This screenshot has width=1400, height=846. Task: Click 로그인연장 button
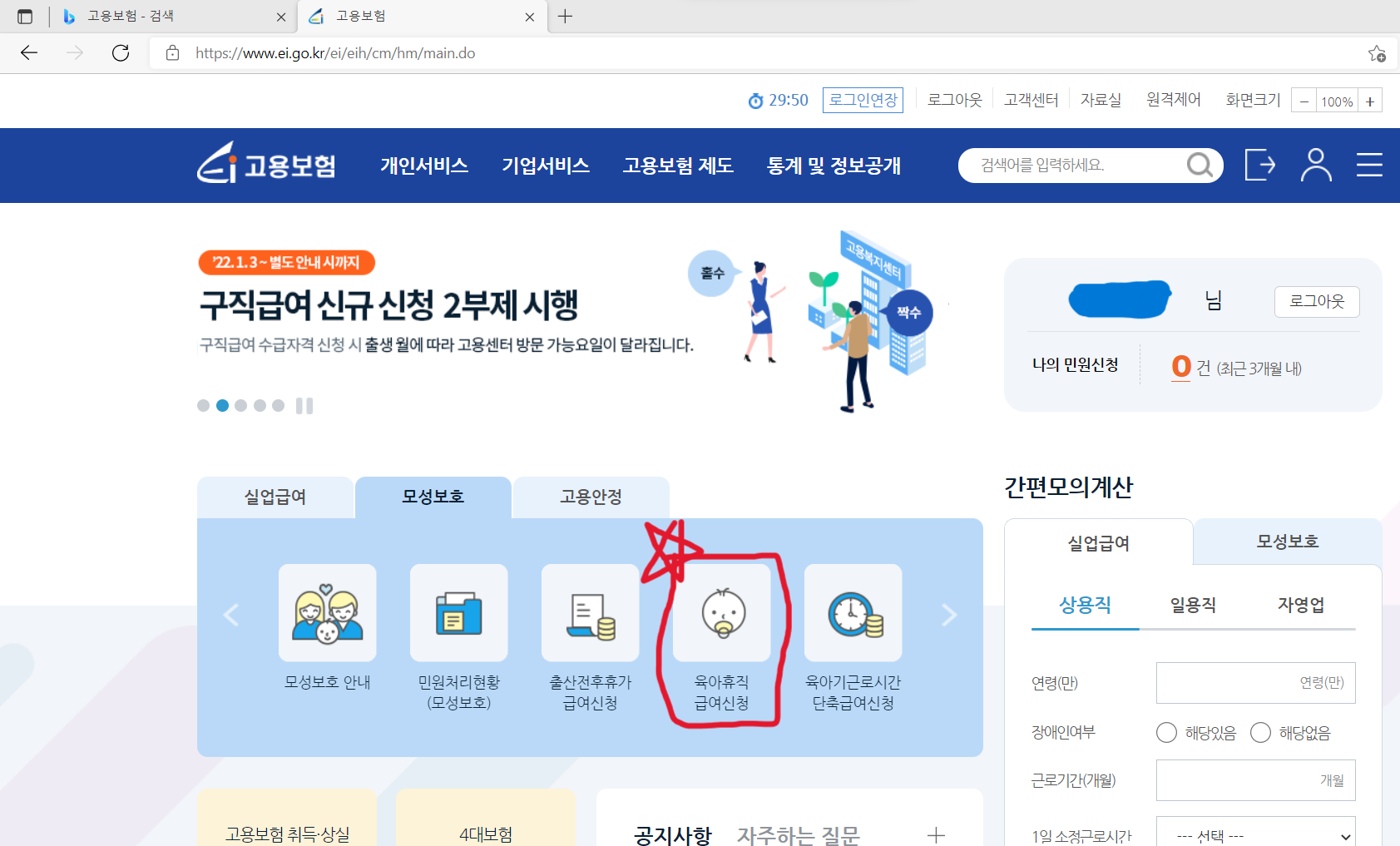tap(863, 100)
